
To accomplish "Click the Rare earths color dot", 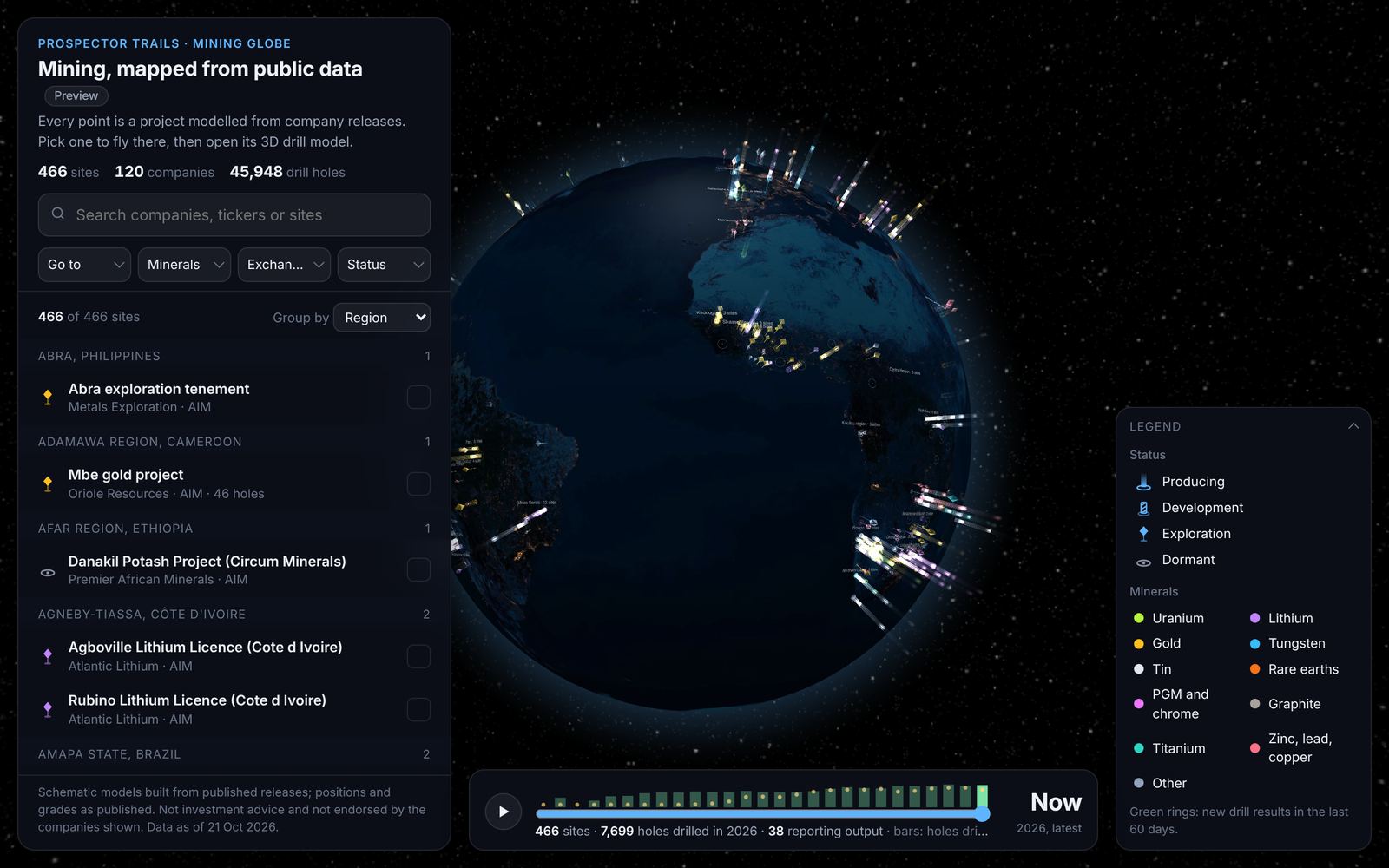I will [1254, 669].
